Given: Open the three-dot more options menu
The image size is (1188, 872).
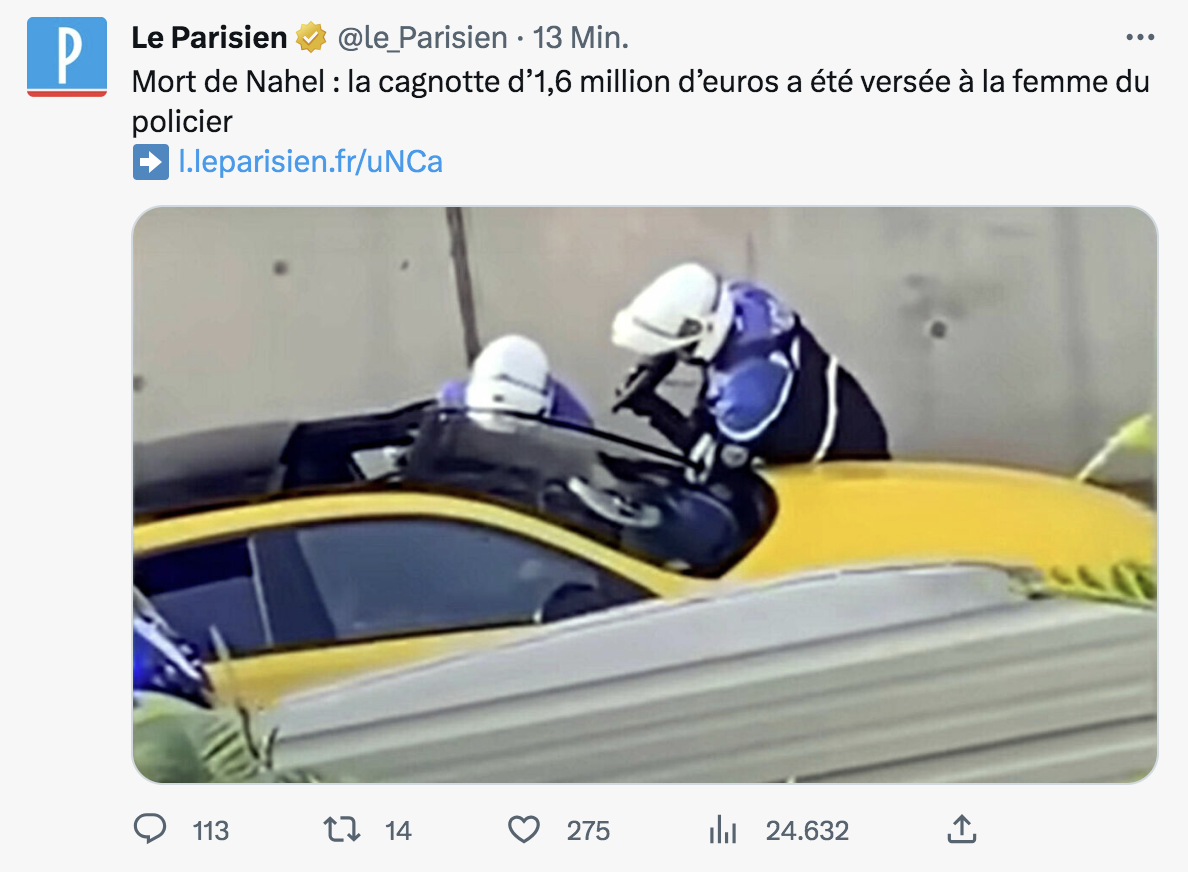Looking at the screenshot, I should click(x=1140, y=37).
